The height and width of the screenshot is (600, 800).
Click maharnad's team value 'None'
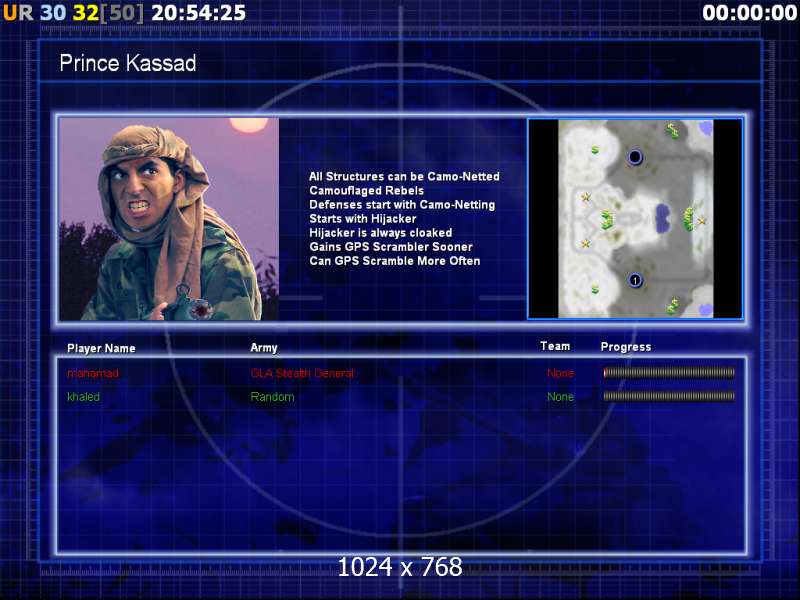[560, 373]
